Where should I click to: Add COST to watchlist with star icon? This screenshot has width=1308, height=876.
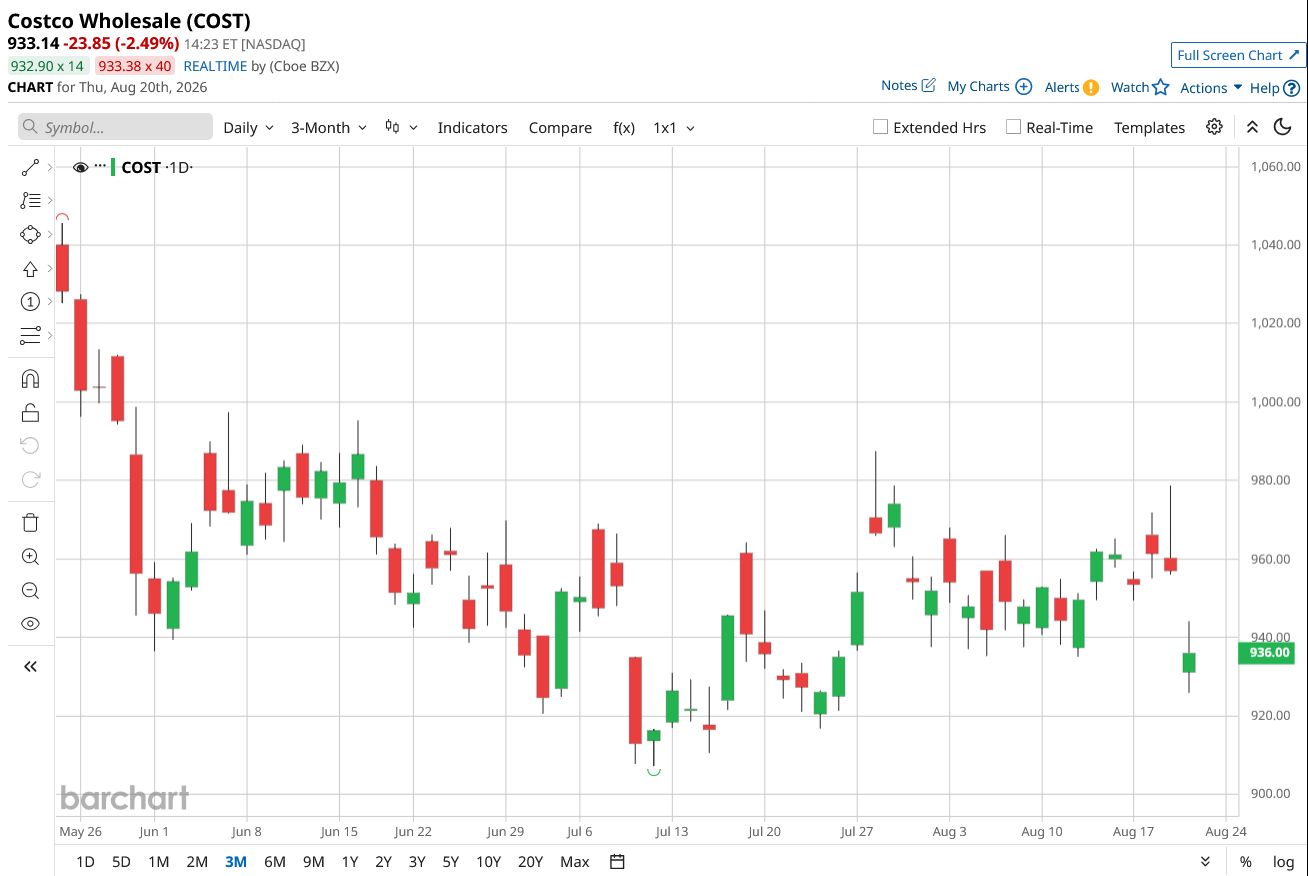pyautogui.click(x=1160, y=87)
